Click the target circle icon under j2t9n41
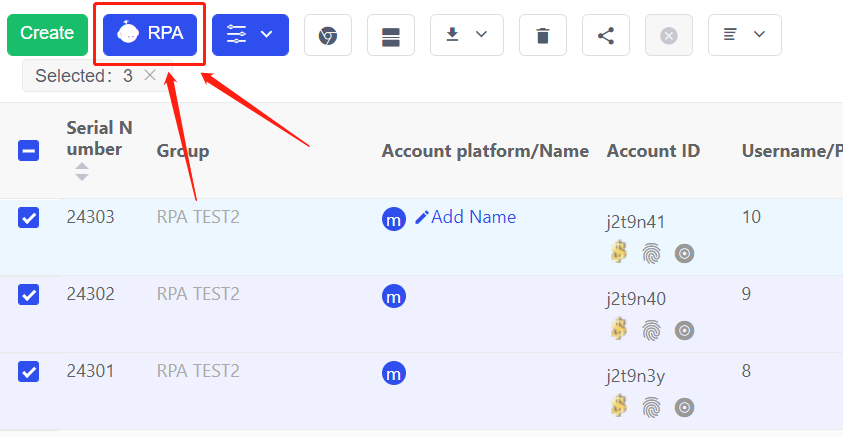The image size is (843, 437). coord(684,253)
